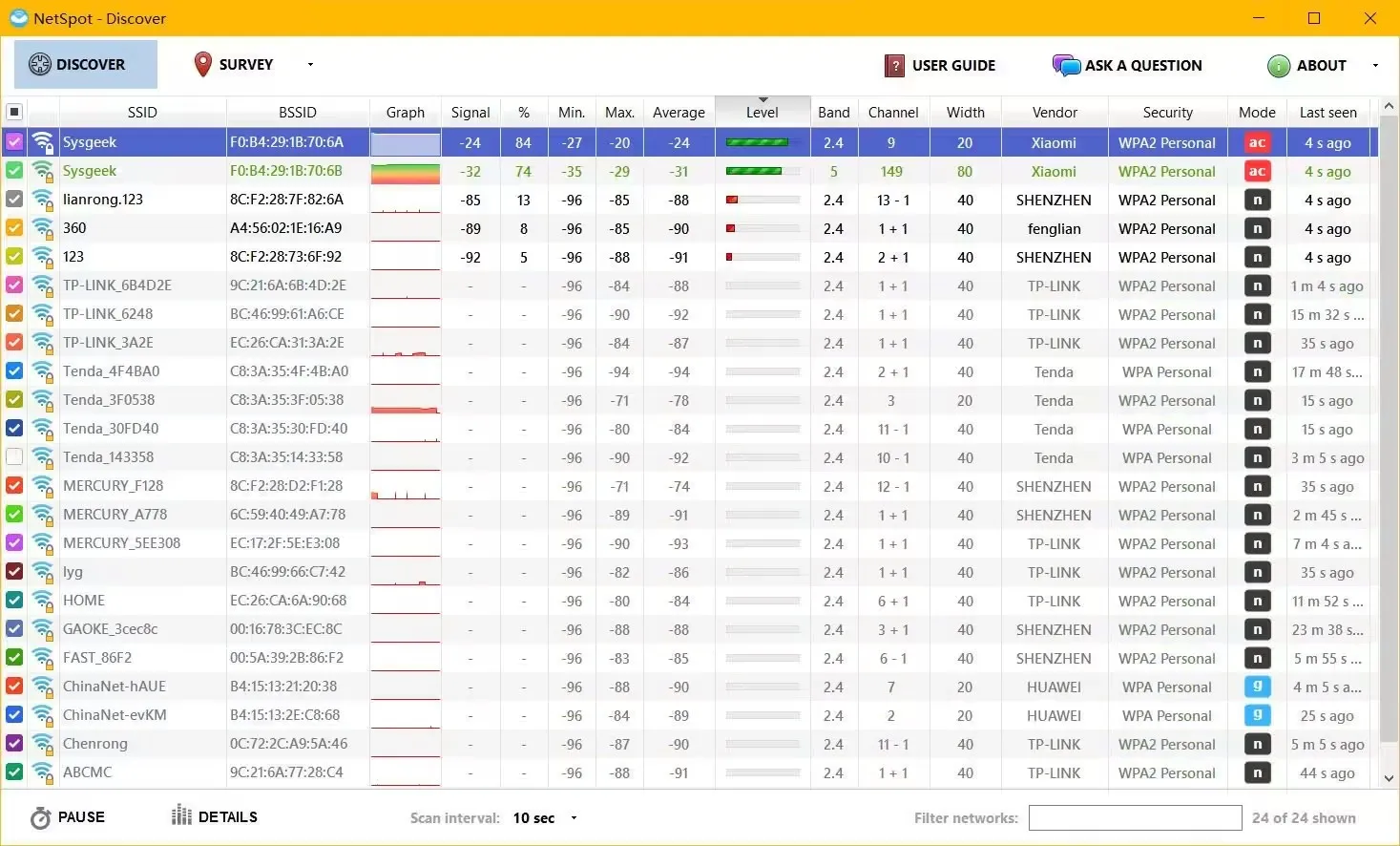The height and width of the screenshot is (846, 1400).
Task: Sort by the Level column header
Action: coord(763,112)
